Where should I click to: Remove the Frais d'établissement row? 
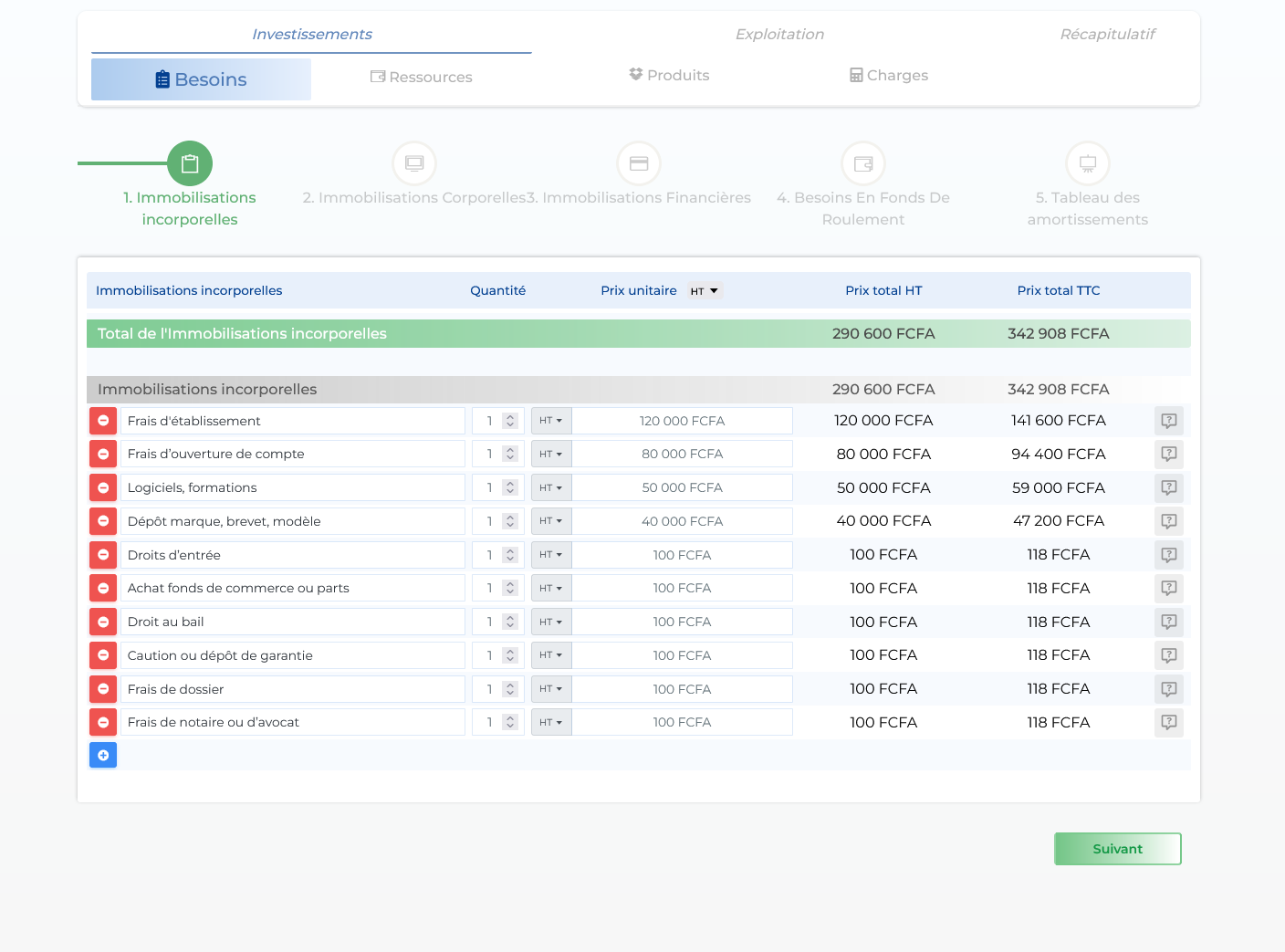point(103,421)
